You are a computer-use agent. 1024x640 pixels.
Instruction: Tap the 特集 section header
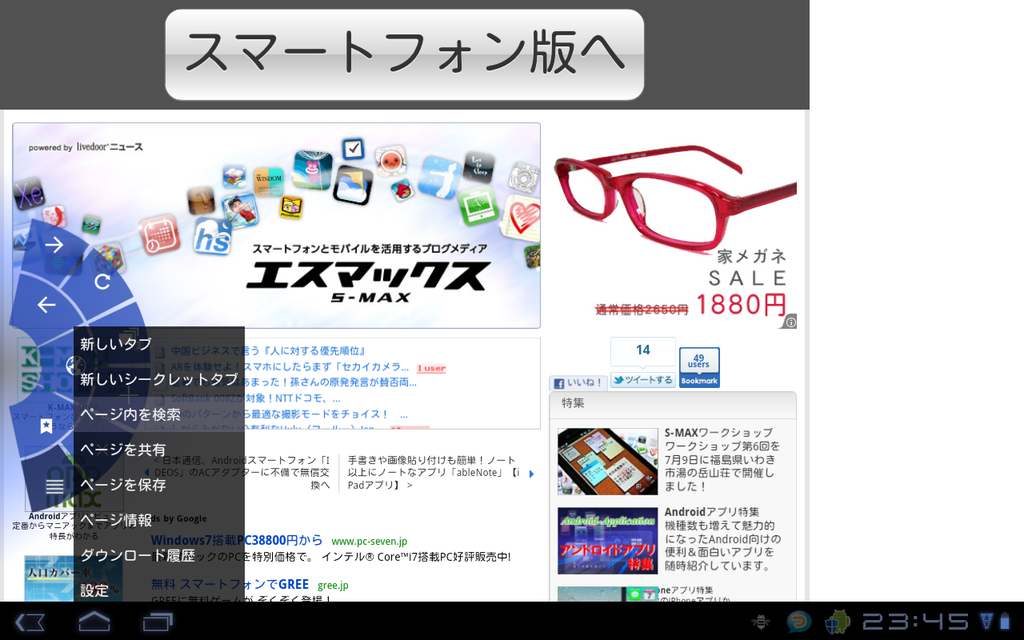[x=673, y=404]
